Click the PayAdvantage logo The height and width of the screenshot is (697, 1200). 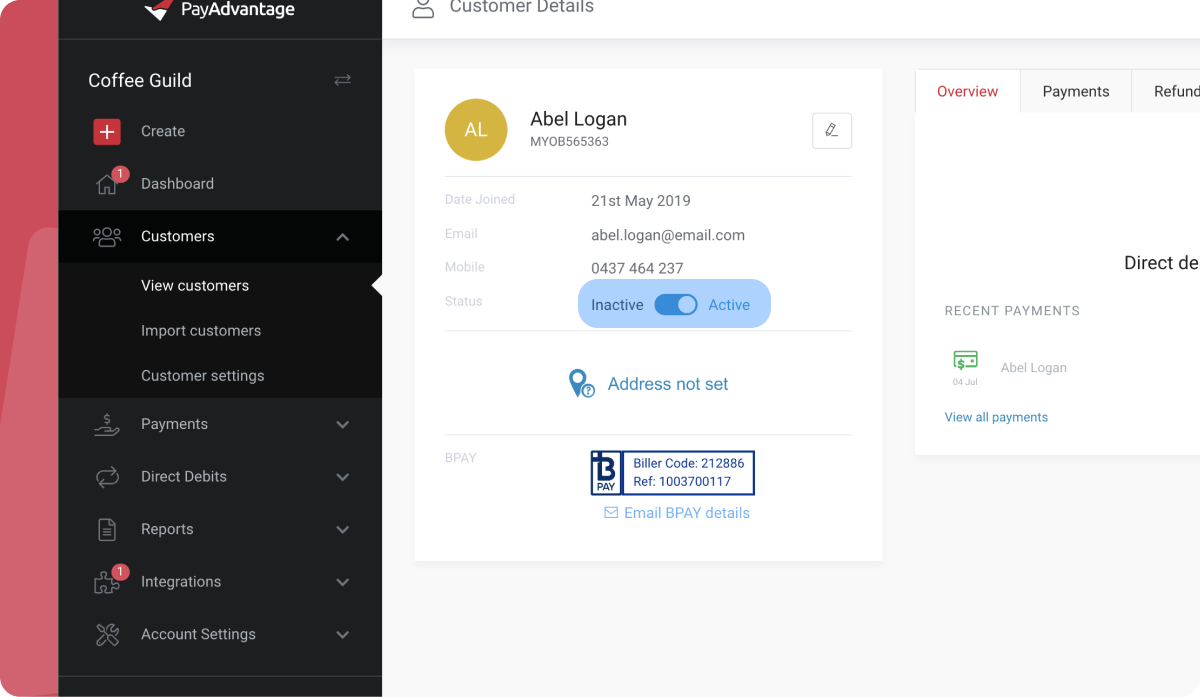click(x=220, y=10)
